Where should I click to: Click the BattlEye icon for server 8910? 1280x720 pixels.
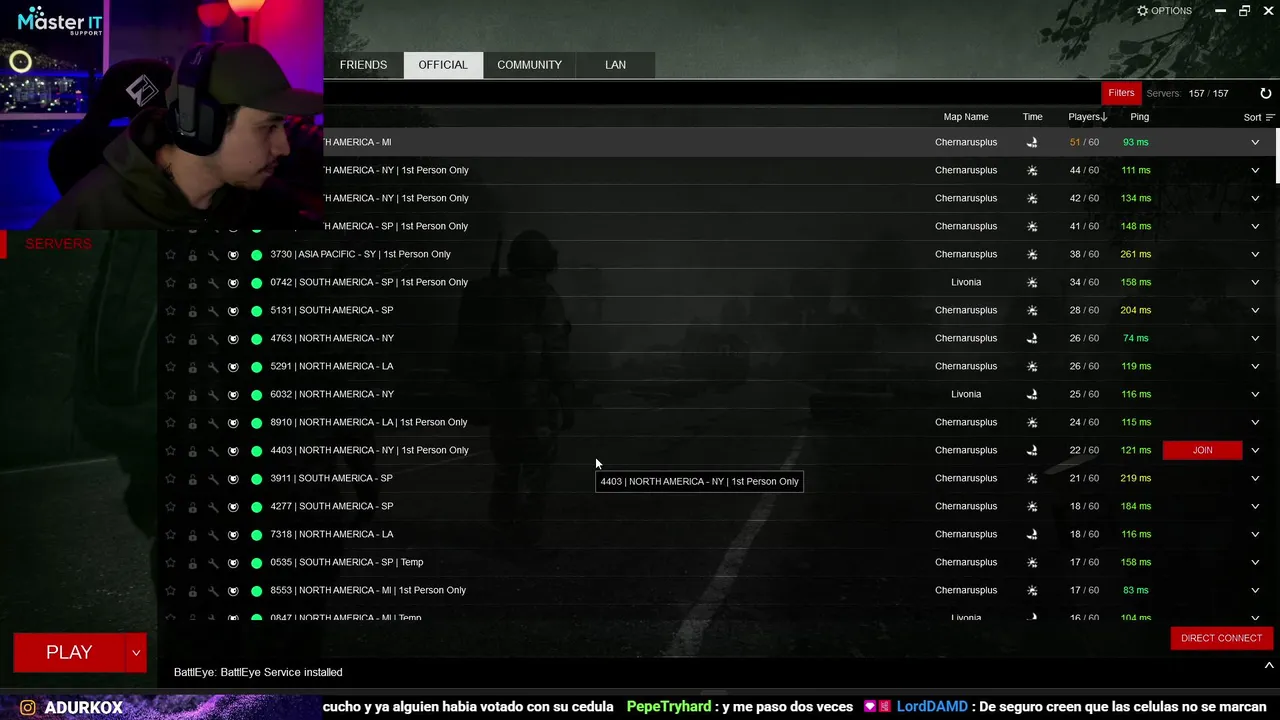click(x=233, y=422)
